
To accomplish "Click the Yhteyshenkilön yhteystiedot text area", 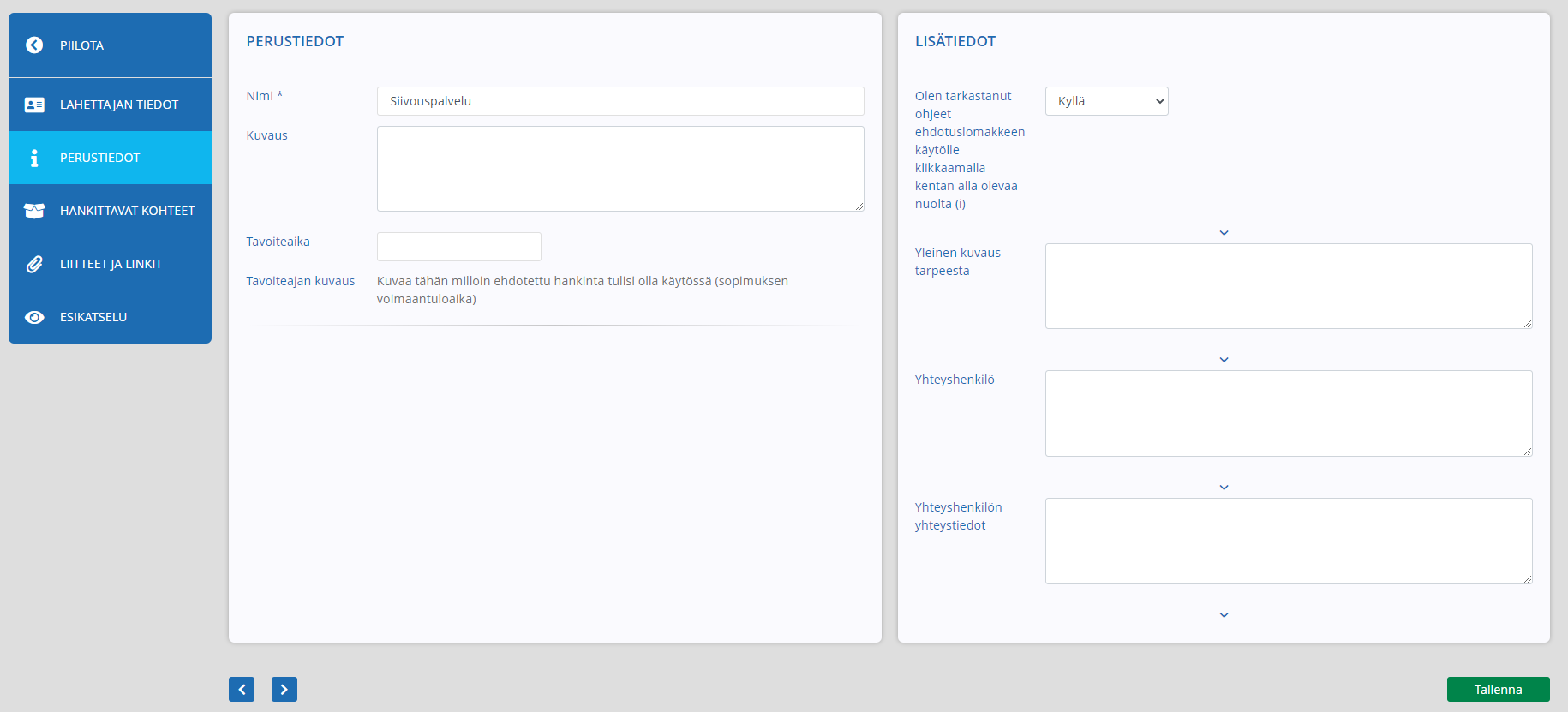I will [1289, 541].
